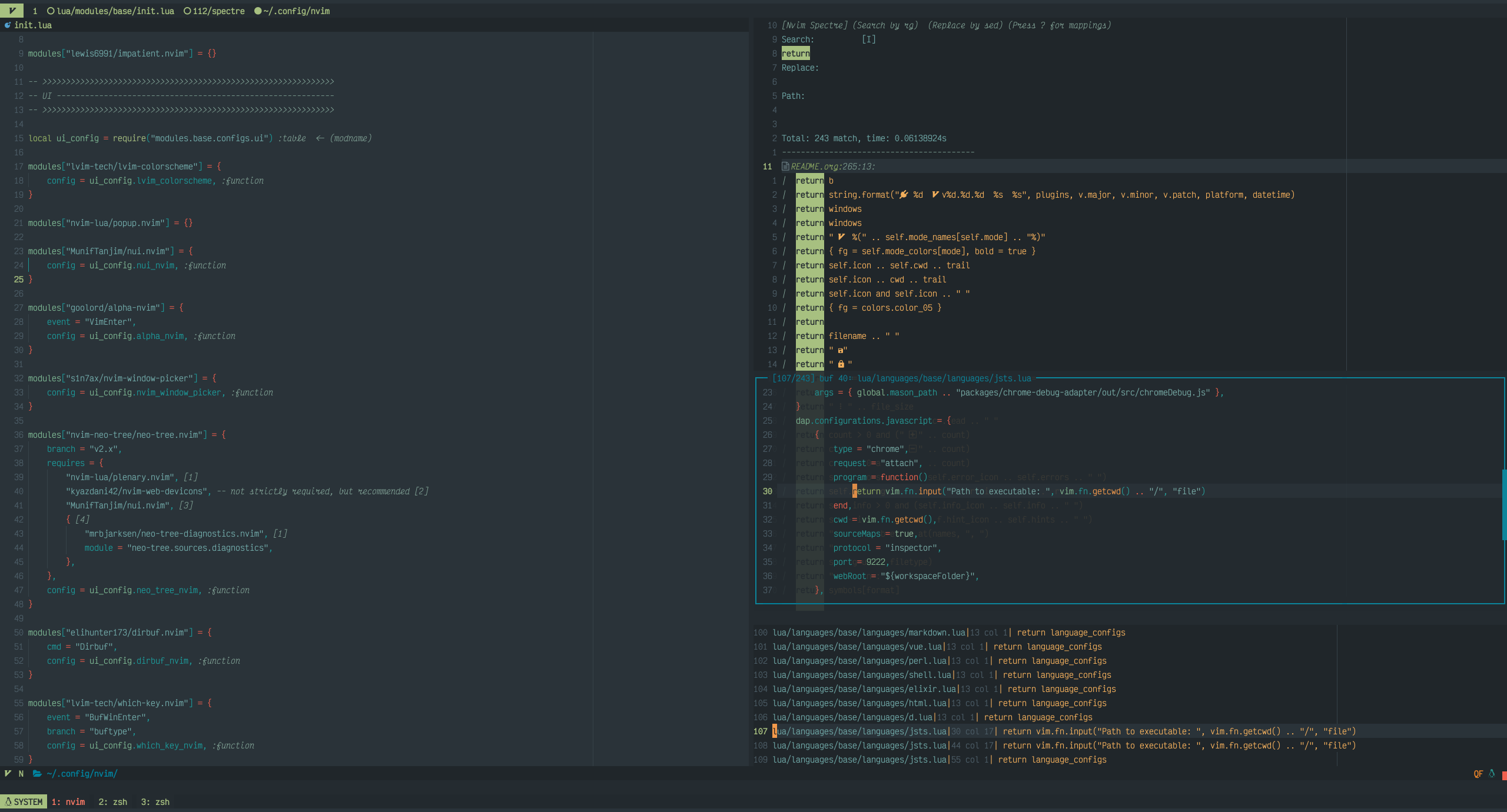The width and height of the screenshot is (1507, 812).
Task: Select the circle marker before 112/spectre tab
Action: point(187,11)
